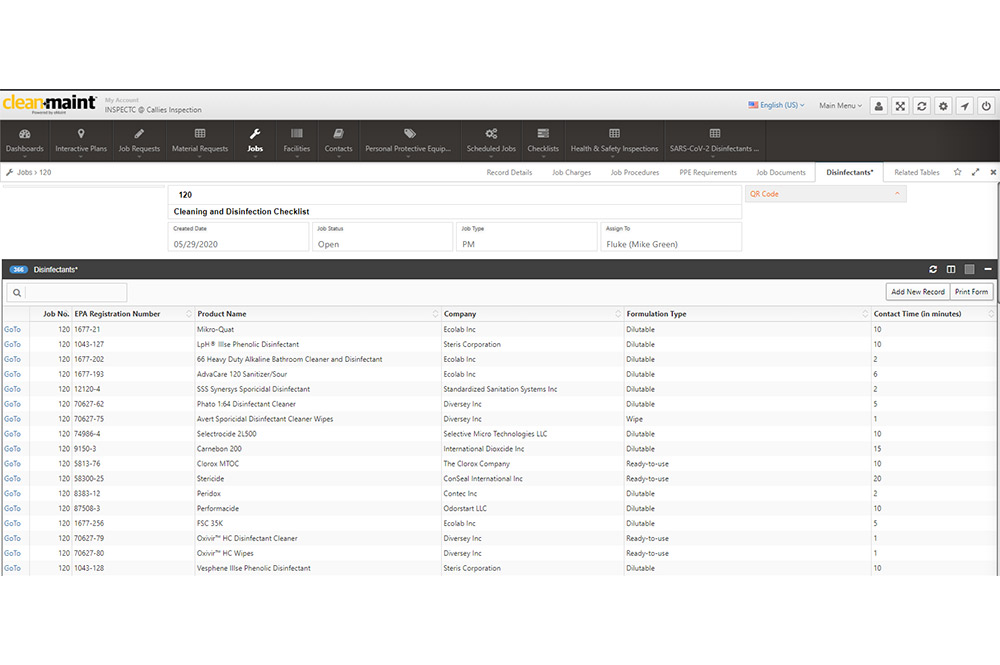
Task: Expand the record view with diagonal arrows
Action: tap(975, 172)
